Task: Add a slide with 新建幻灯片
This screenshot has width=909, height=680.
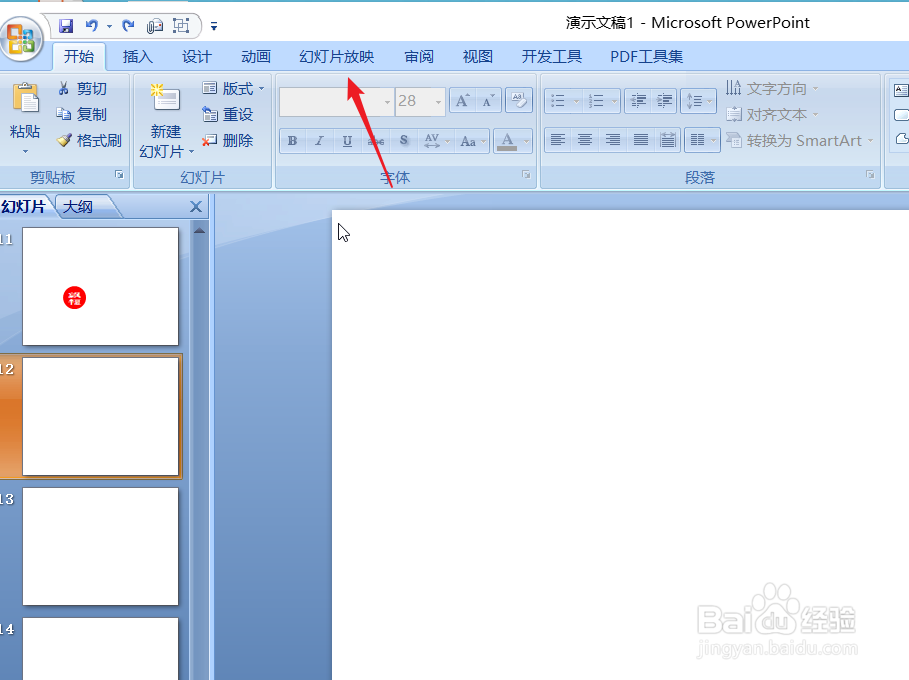Action: coord(166,121)
